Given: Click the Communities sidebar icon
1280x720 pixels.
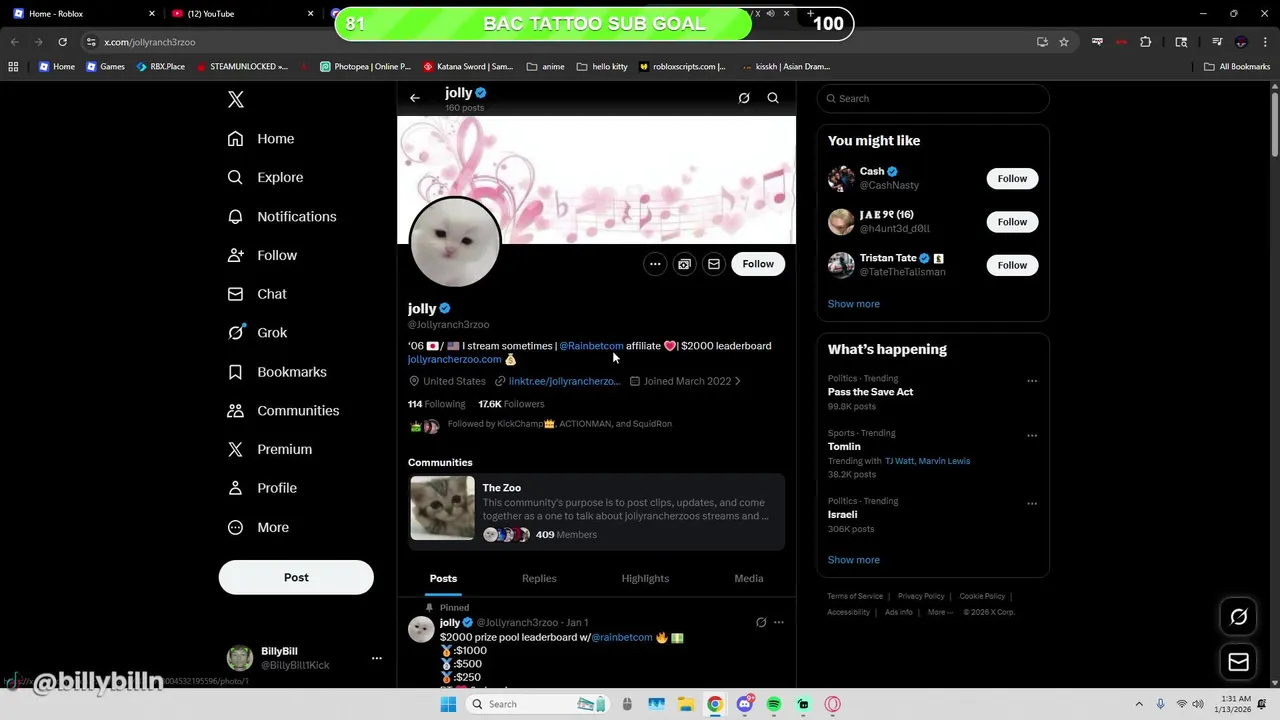Looking at the screenshot, I should coord(235,411).
